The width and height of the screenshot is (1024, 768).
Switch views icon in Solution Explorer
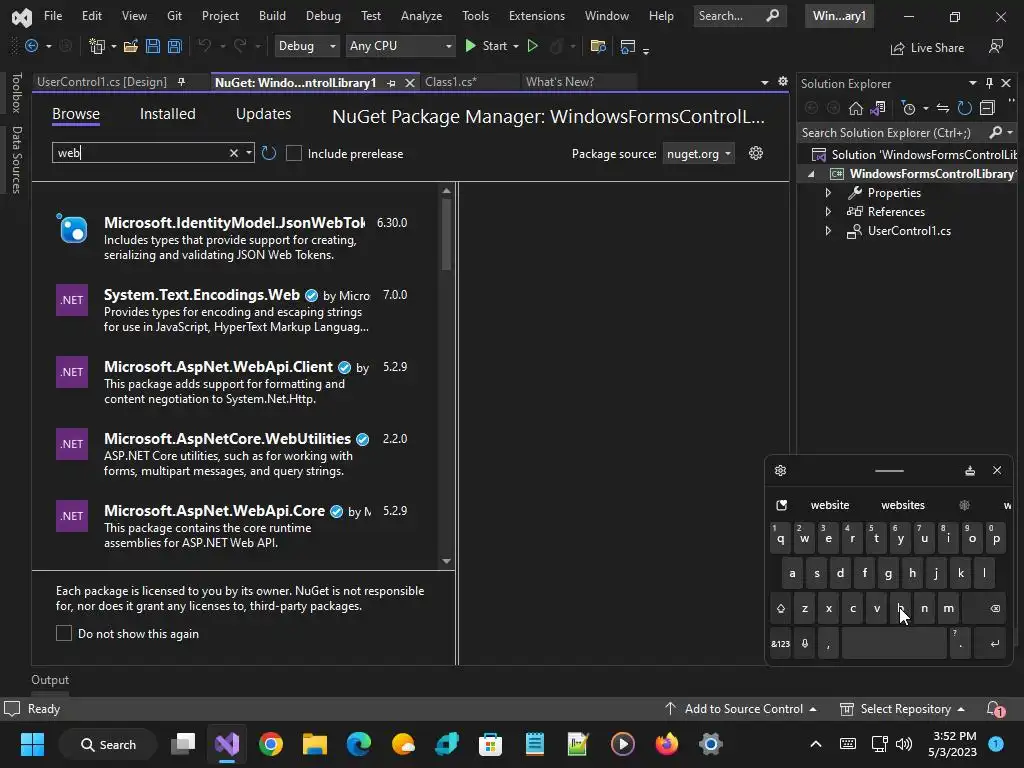pos(878,108)
